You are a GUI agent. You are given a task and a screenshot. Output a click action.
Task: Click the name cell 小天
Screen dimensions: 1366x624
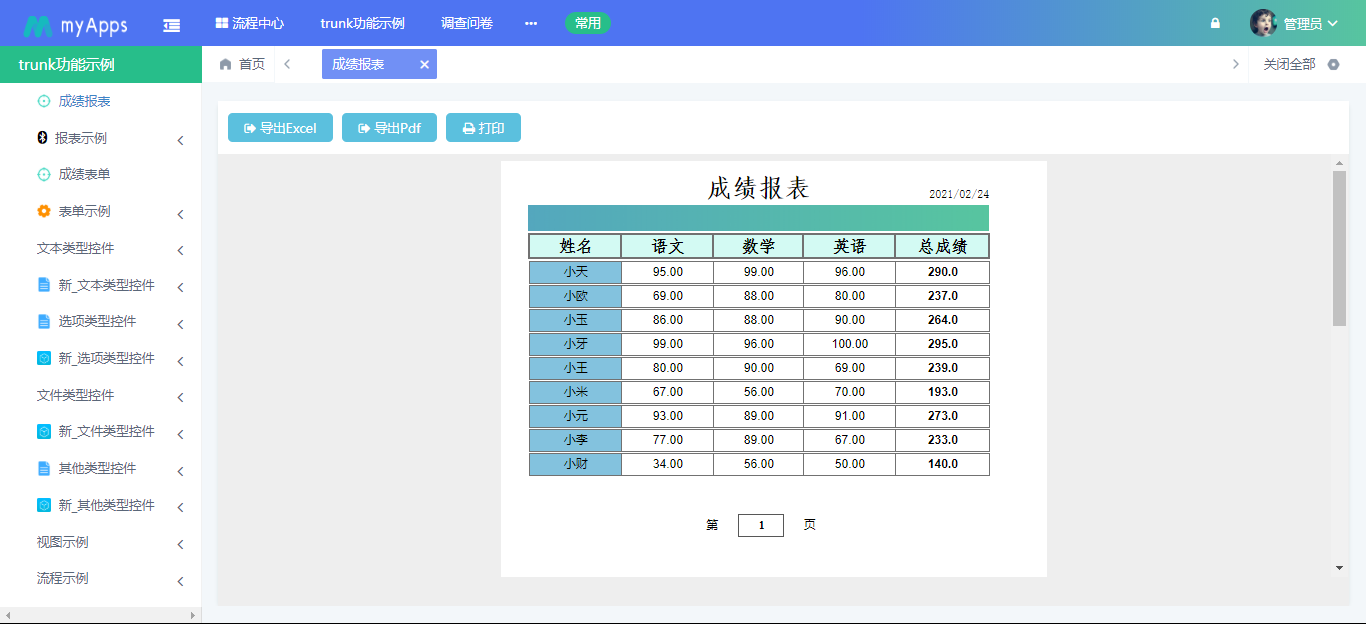tap(575, 272)
